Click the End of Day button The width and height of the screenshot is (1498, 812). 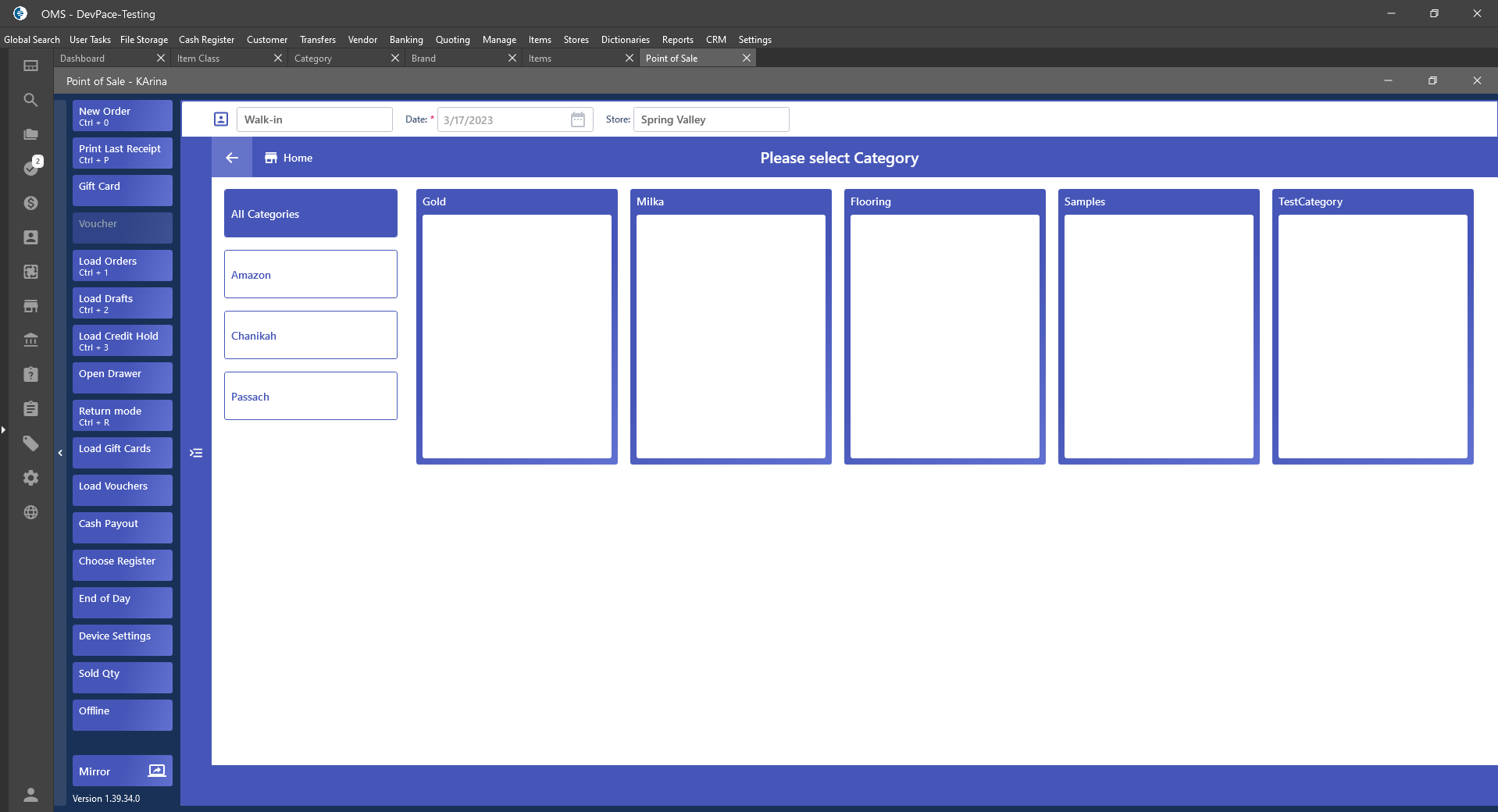click(x=123, y=603)
